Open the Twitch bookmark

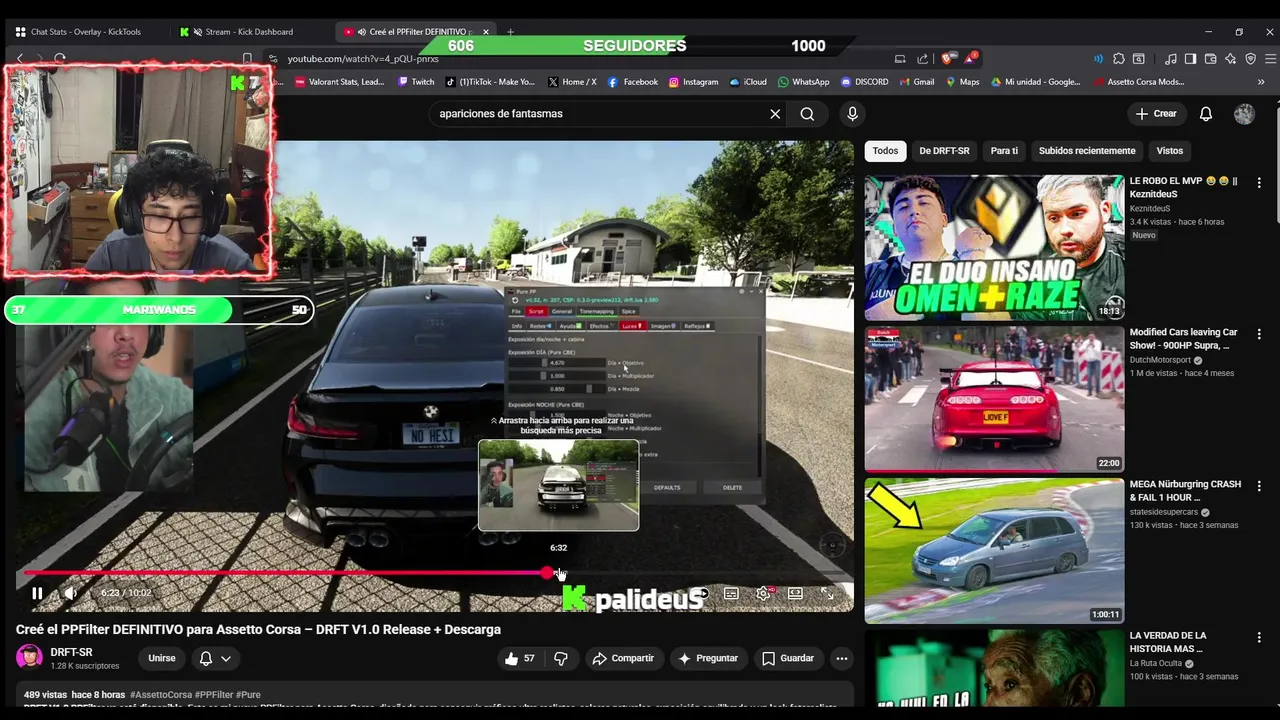coord(416,82)
